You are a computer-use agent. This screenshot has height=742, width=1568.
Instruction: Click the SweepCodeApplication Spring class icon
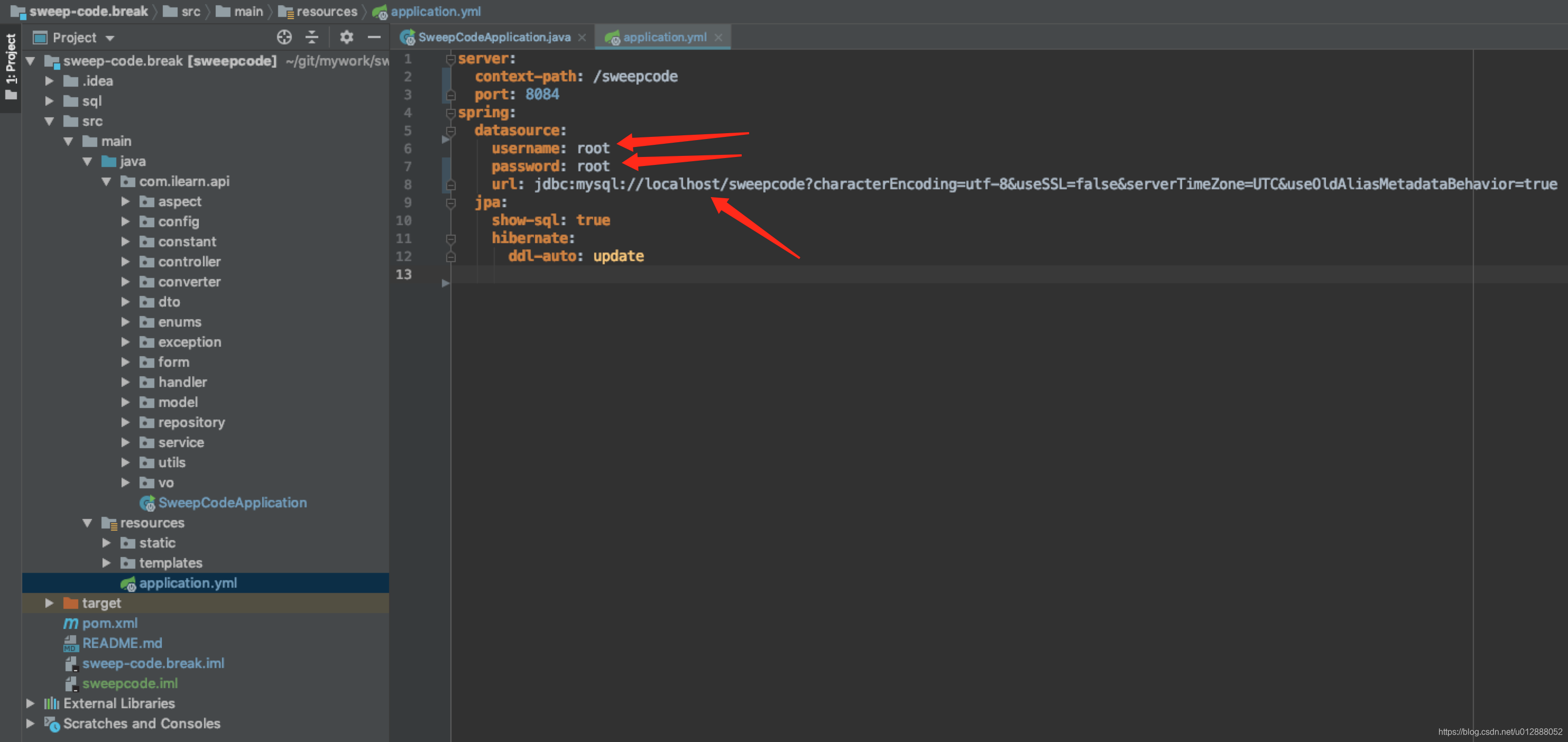pyautogui.click(x=147, y=504)
